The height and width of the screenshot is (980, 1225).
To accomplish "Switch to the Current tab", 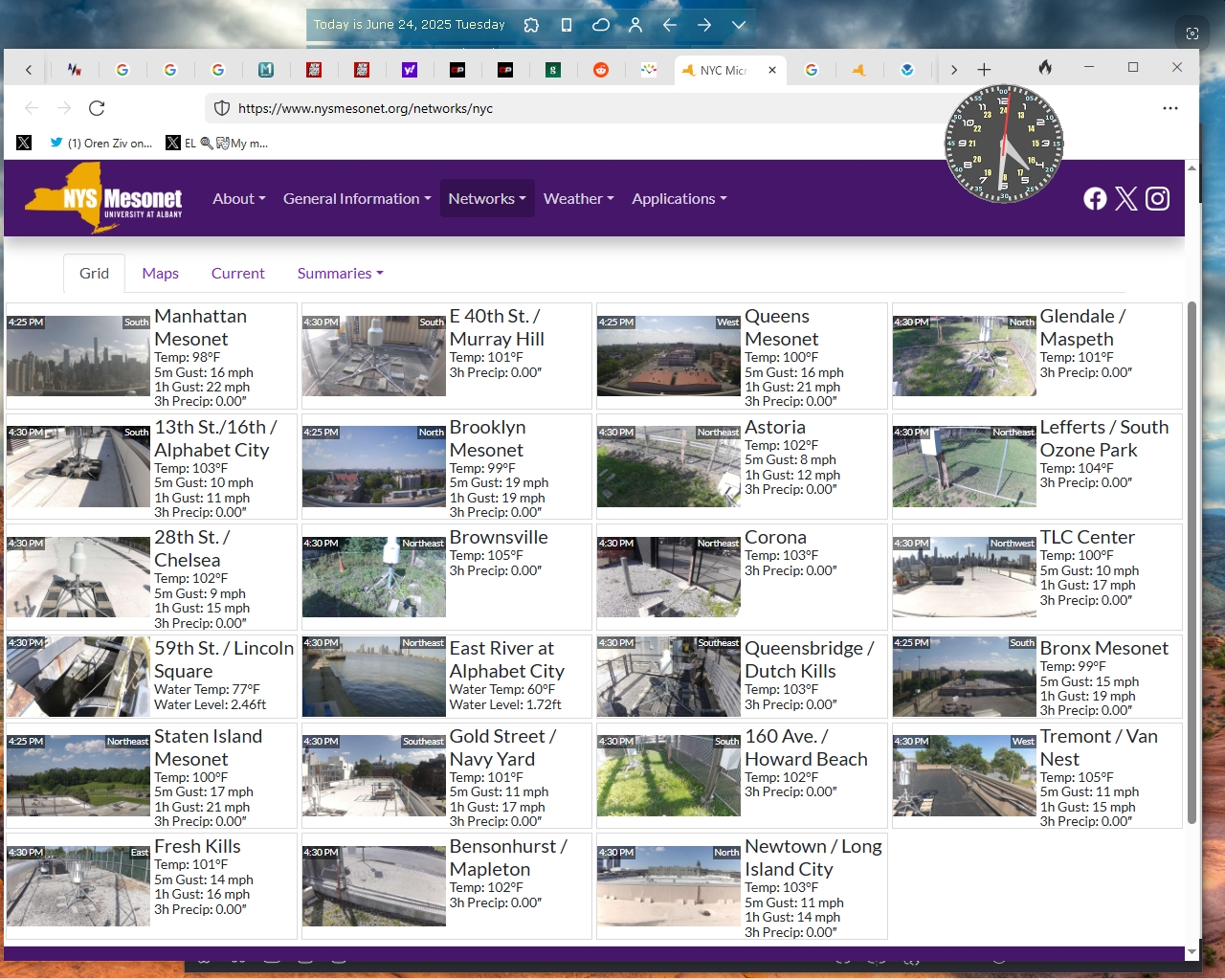I will (237, 273).
